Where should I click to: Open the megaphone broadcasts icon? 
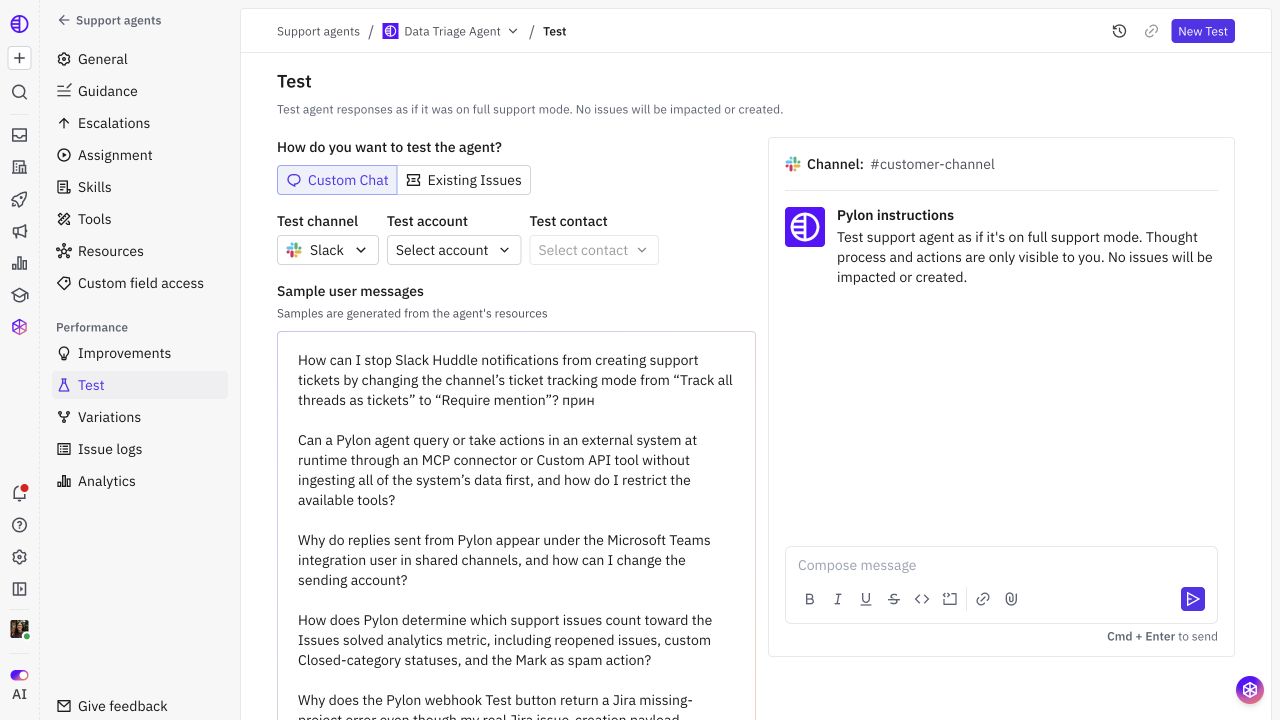[19, 231]
